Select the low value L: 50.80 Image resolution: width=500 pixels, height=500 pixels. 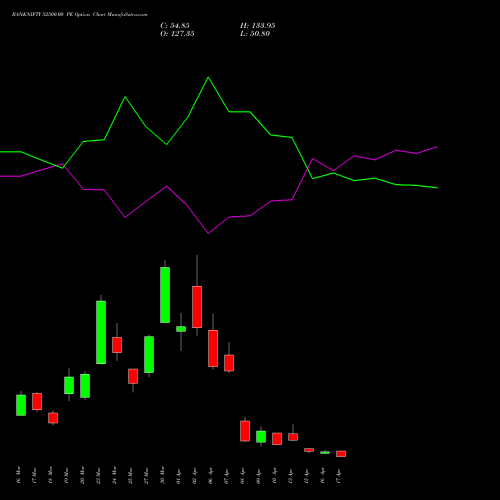tap(255, 34)
